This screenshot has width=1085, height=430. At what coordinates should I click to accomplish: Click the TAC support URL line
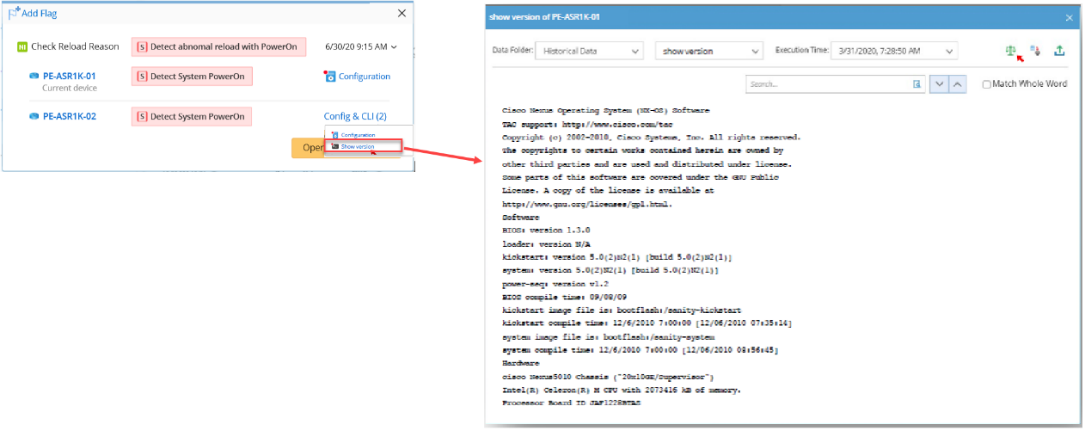pos(587,125)
